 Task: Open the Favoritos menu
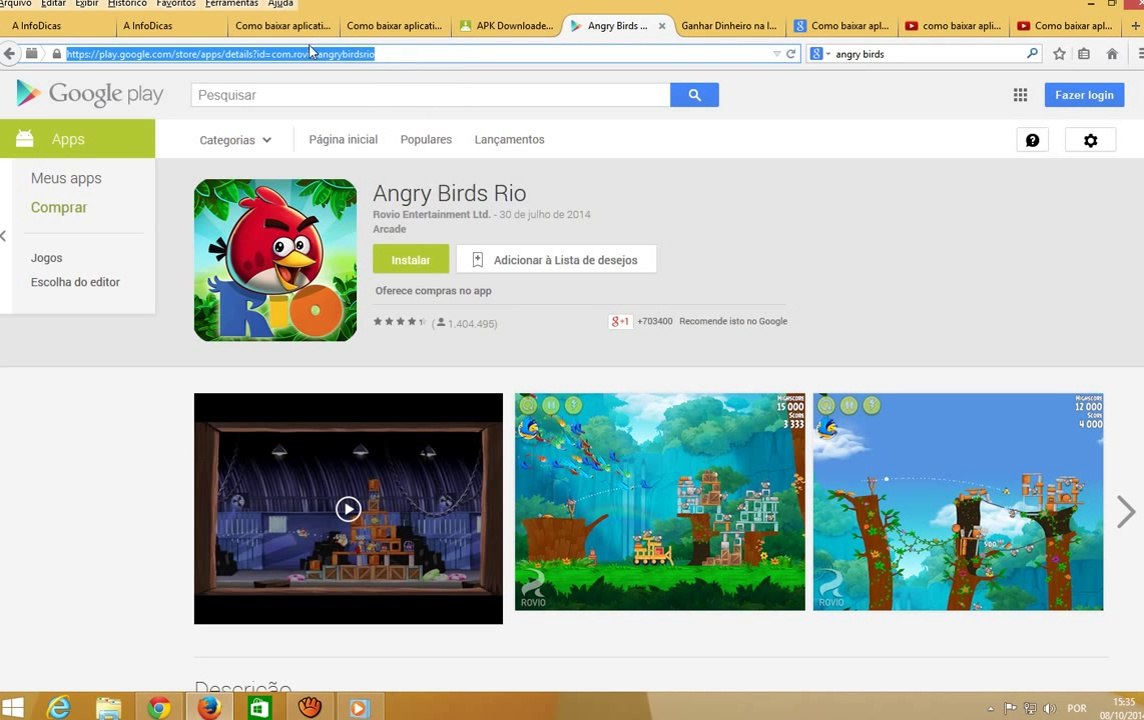point(176,3)
